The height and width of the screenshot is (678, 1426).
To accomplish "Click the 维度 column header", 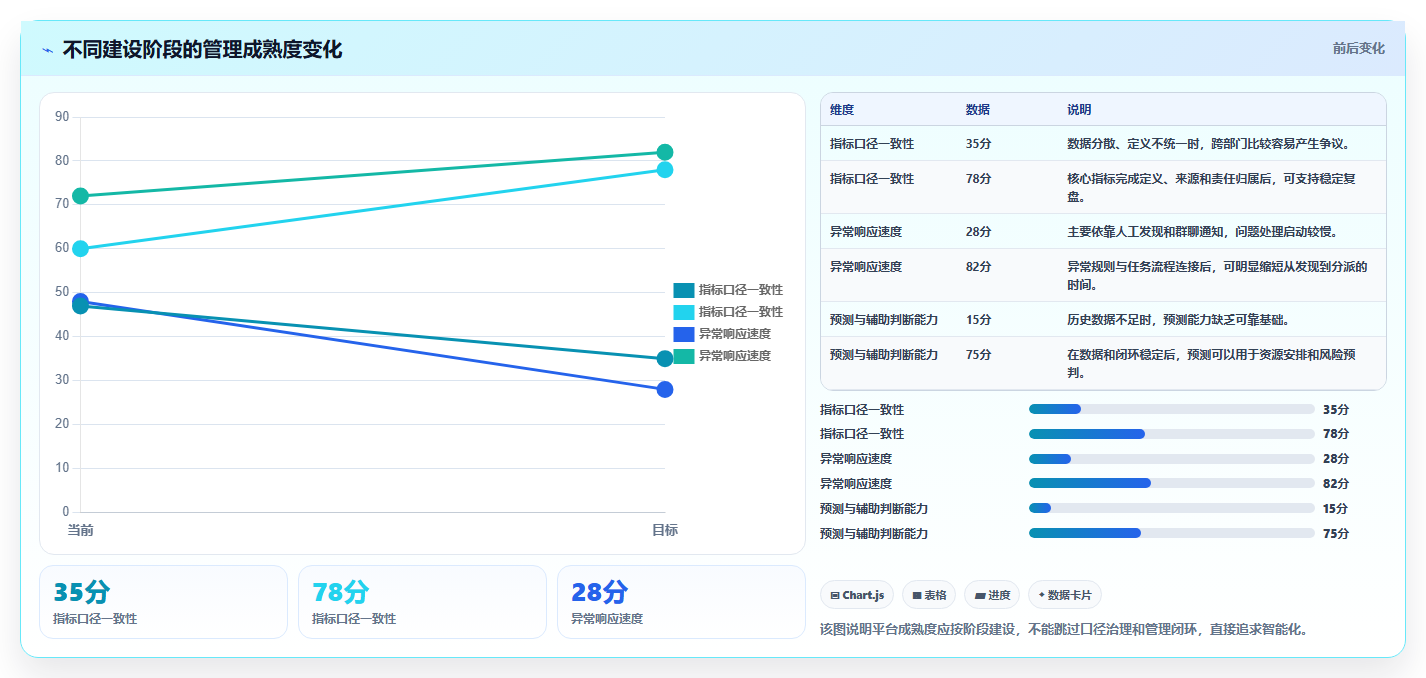I will coord(842,110).
